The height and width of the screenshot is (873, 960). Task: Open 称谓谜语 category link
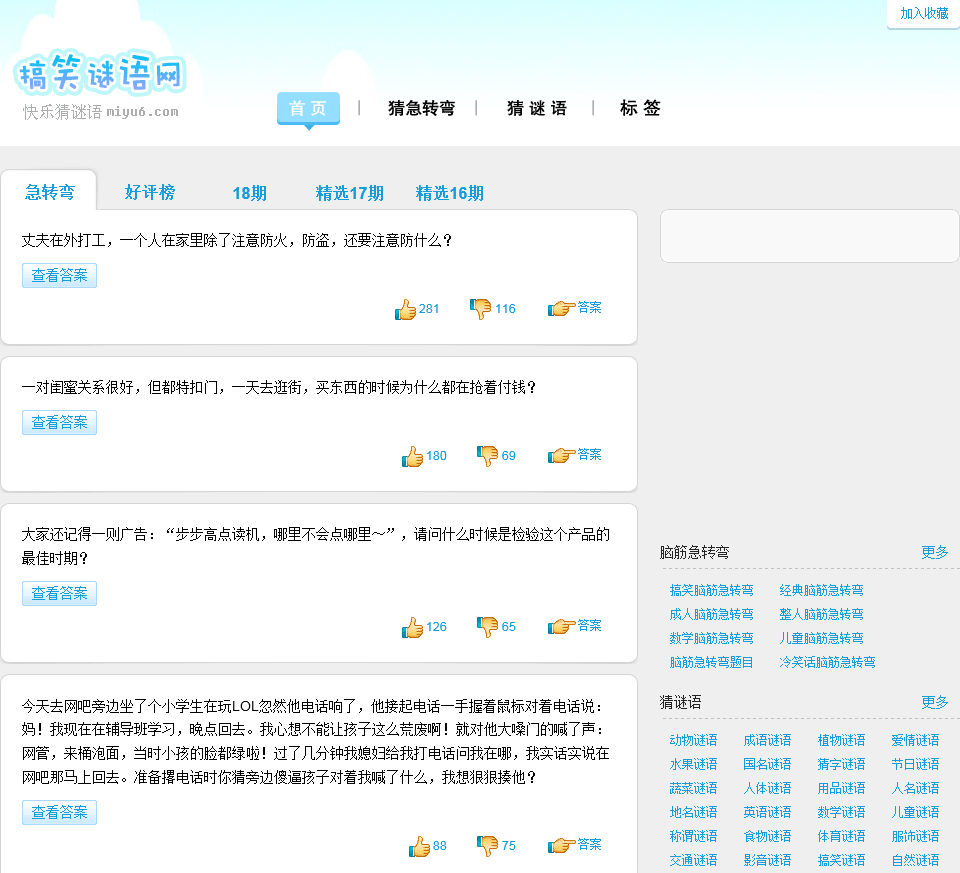coord(694,836)
